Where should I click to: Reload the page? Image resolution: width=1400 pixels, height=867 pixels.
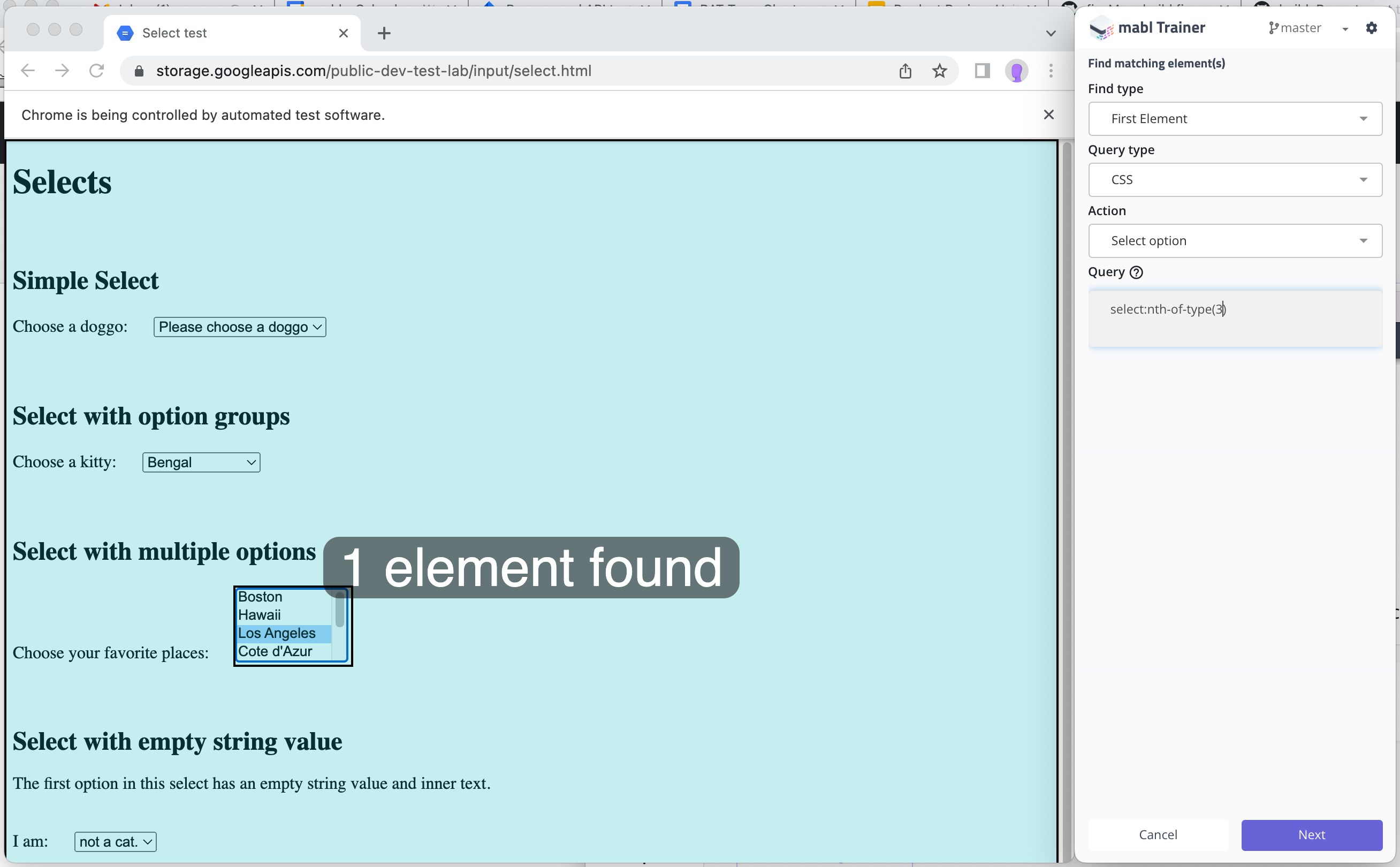[96, 71]
